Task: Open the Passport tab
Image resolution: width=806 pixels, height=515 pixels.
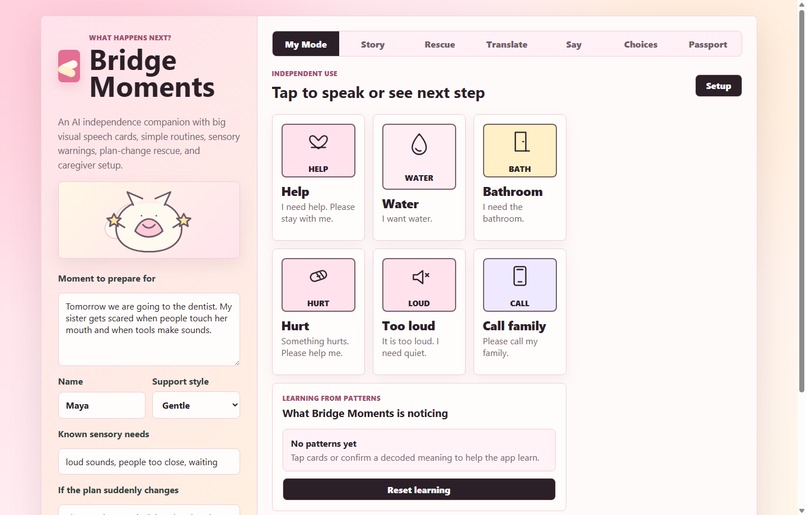Action: (x=708, y=44)
